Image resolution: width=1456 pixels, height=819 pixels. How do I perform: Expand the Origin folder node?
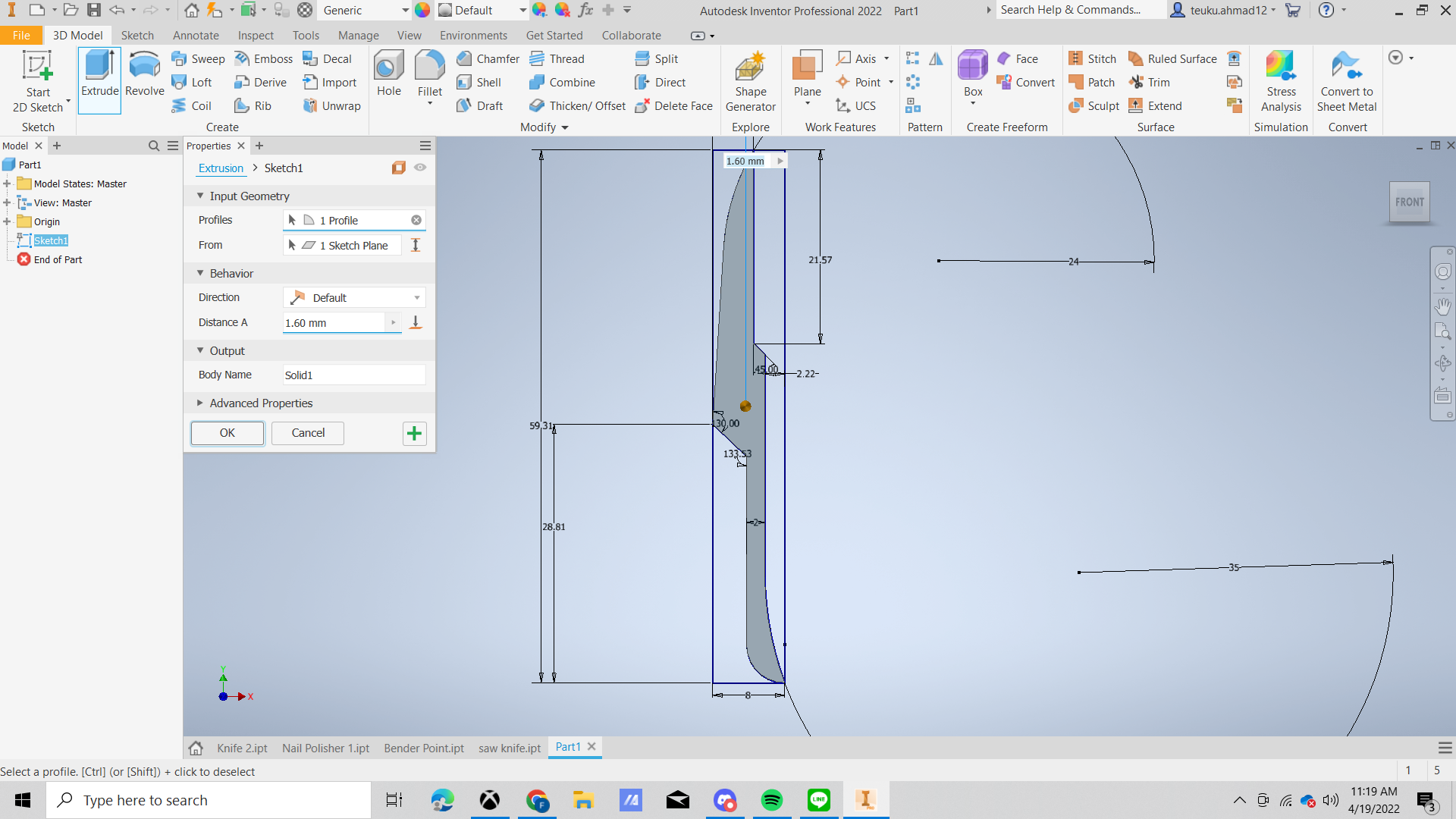coord(7,221)
